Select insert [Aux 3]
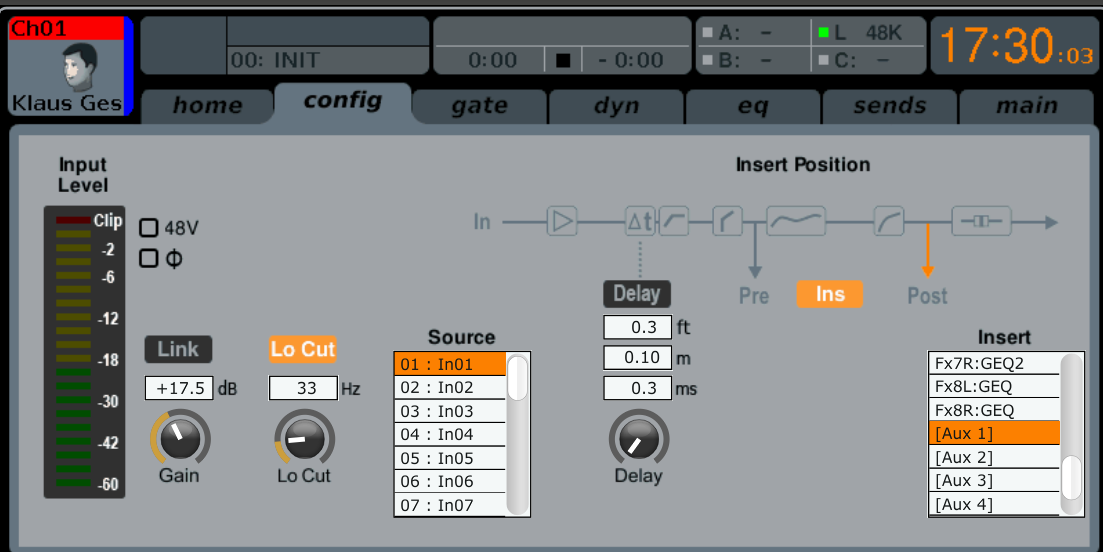This screenshot has width=1103, height=552. (994, 480)
